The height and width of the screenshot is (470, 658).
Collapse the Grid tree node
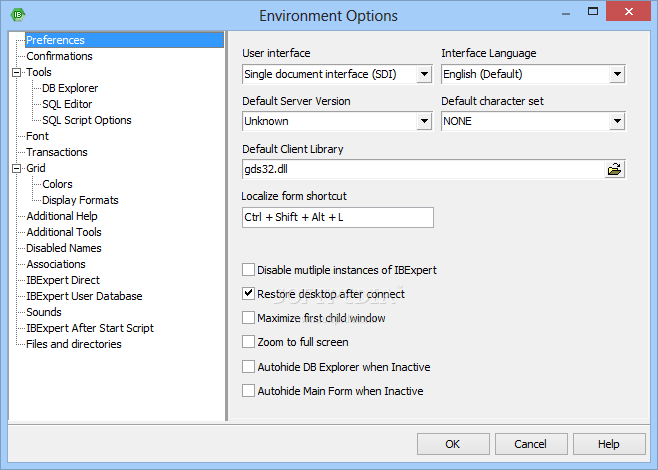tap(16, 168)
